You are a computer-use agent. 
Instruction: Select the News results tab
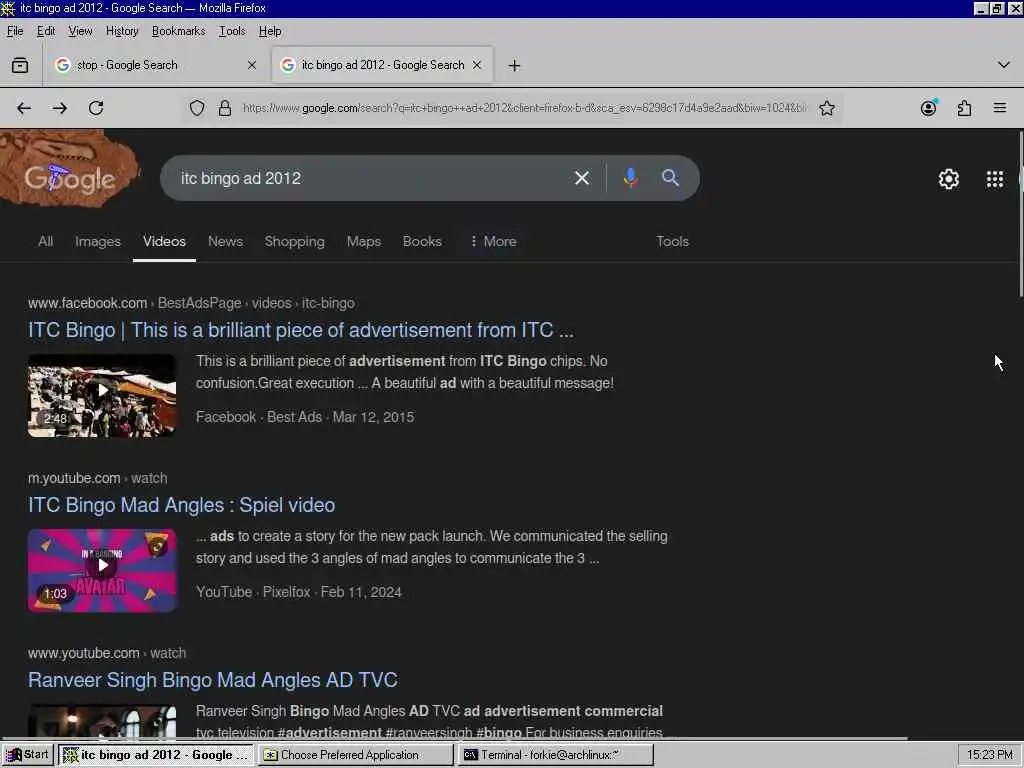pyautogui.click(x=225, y=242)
